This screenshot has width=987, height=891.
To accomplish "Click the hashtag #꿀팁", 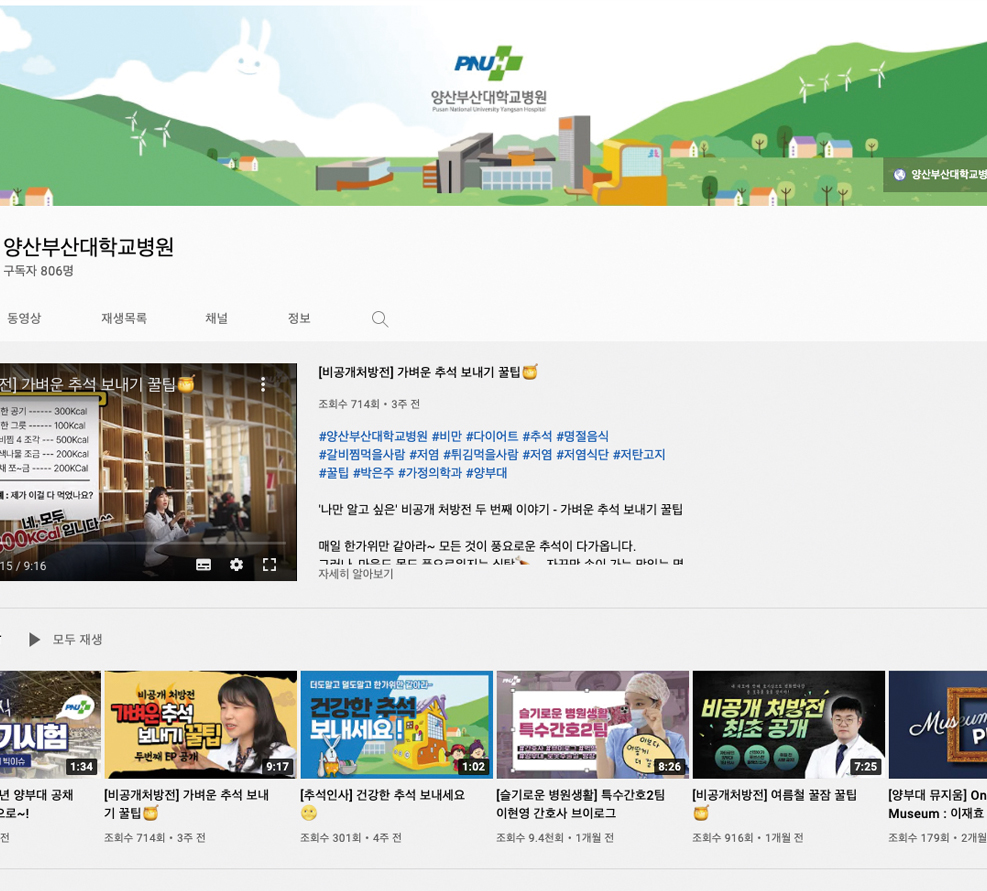I will [334, 473].
